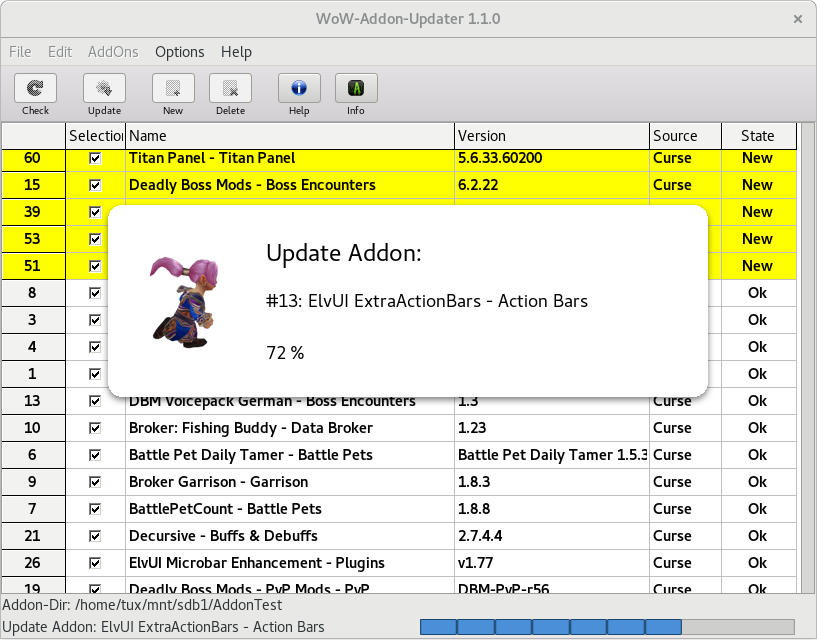
Task: Uncheck the DBM Voicepack German checkbox
Action: click(95, 401)
